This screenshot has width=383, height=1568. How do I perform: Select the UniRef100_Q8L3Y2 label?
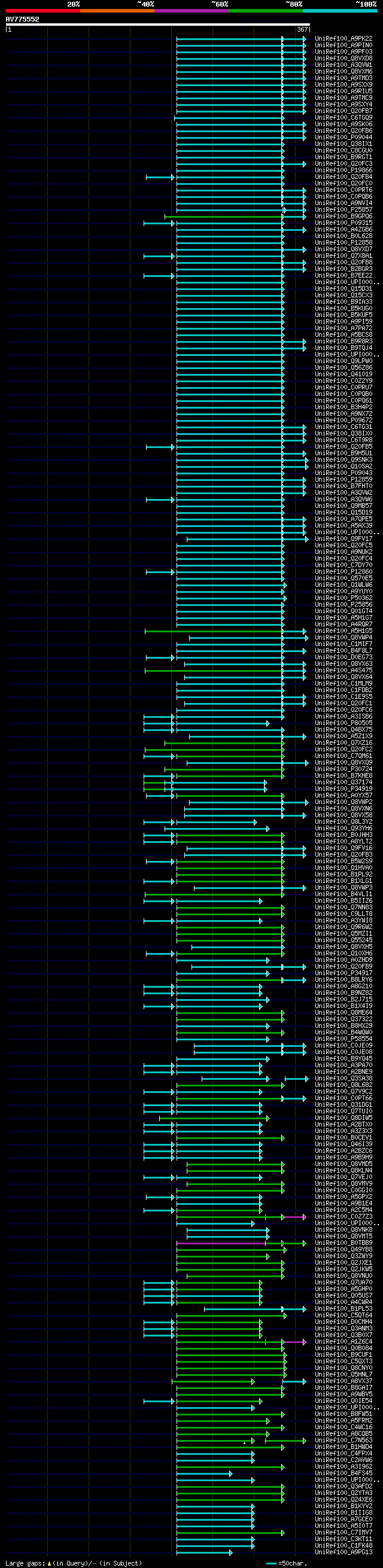[x=344, y=821]
